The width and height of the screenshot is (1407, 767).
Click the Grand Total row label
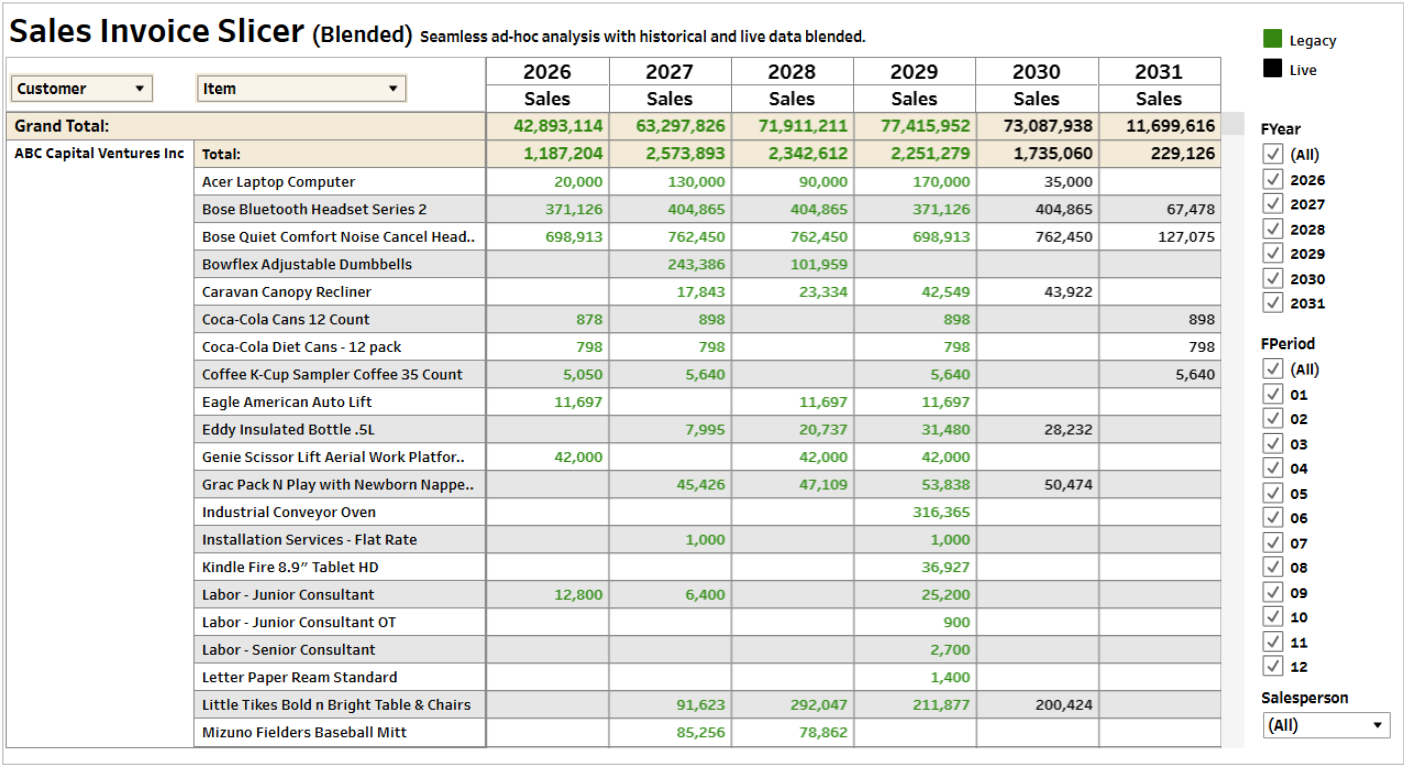pos(62,126)
